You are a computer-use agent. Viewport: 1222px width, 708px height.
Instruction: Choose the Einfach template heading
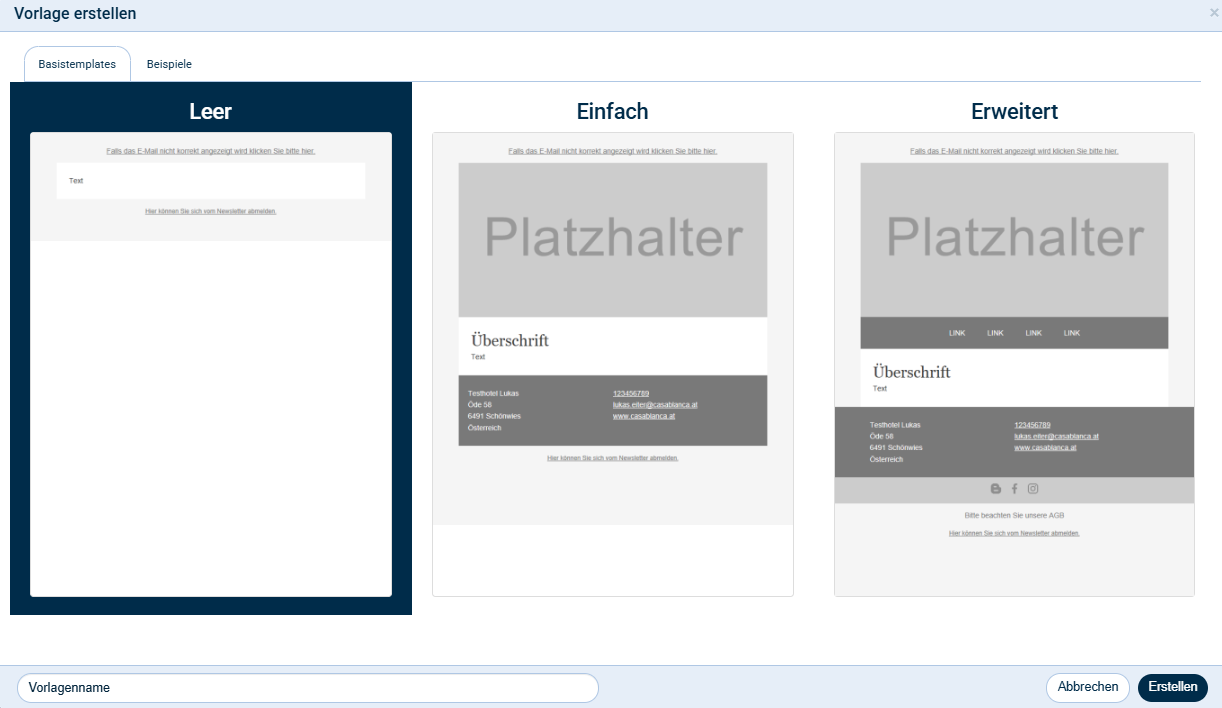612,111
